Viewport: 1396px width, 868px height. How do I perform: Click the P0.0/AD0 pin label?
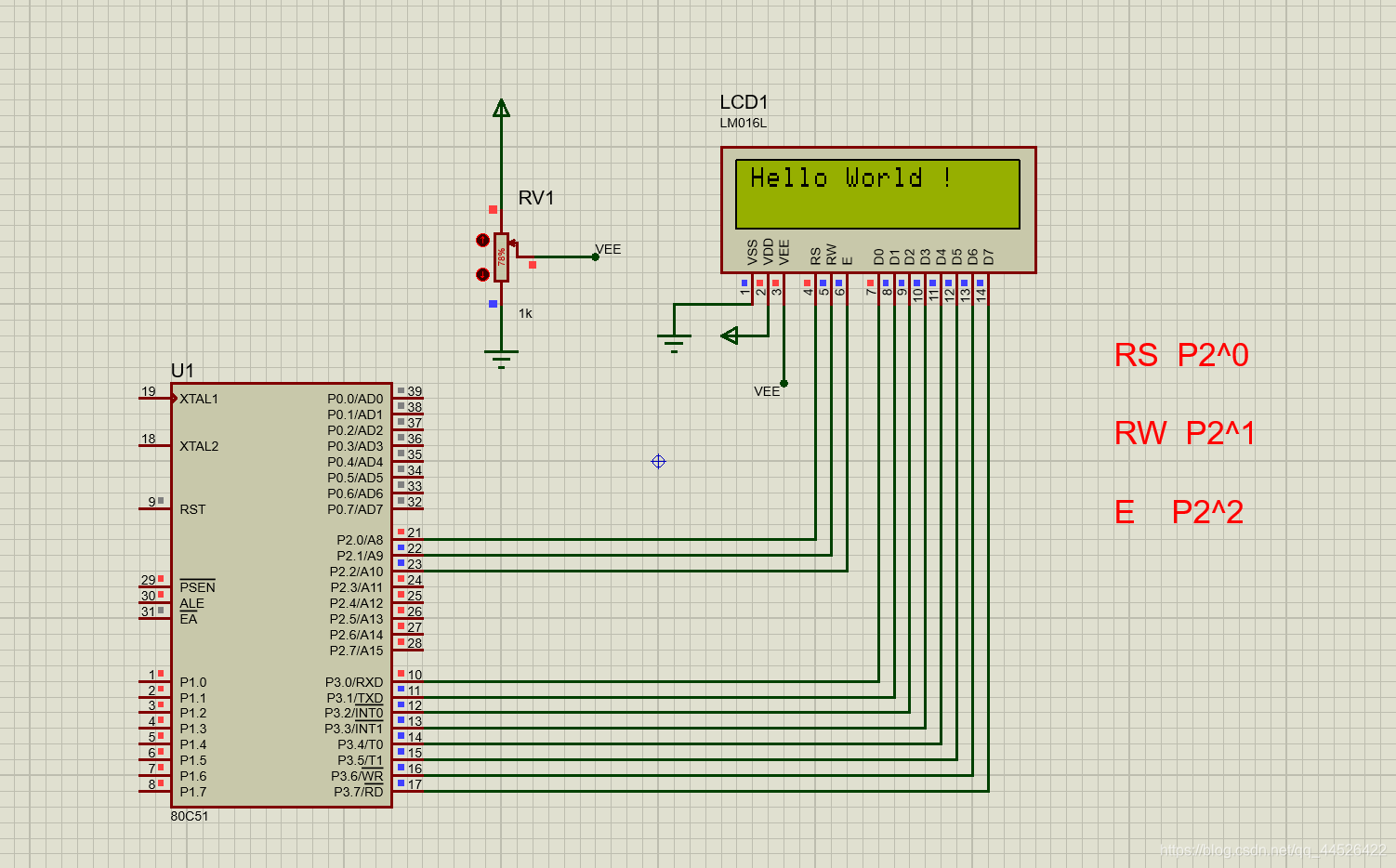pos(355,399)
